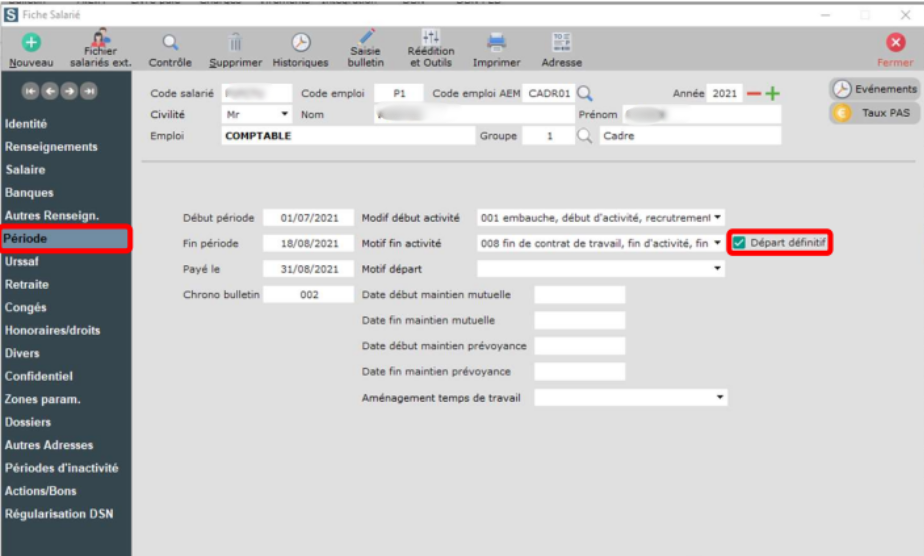Expand the Civilité dropdown
Viewport: 924px width, 556px height.
pyautogui.click(x=284, y=114)
